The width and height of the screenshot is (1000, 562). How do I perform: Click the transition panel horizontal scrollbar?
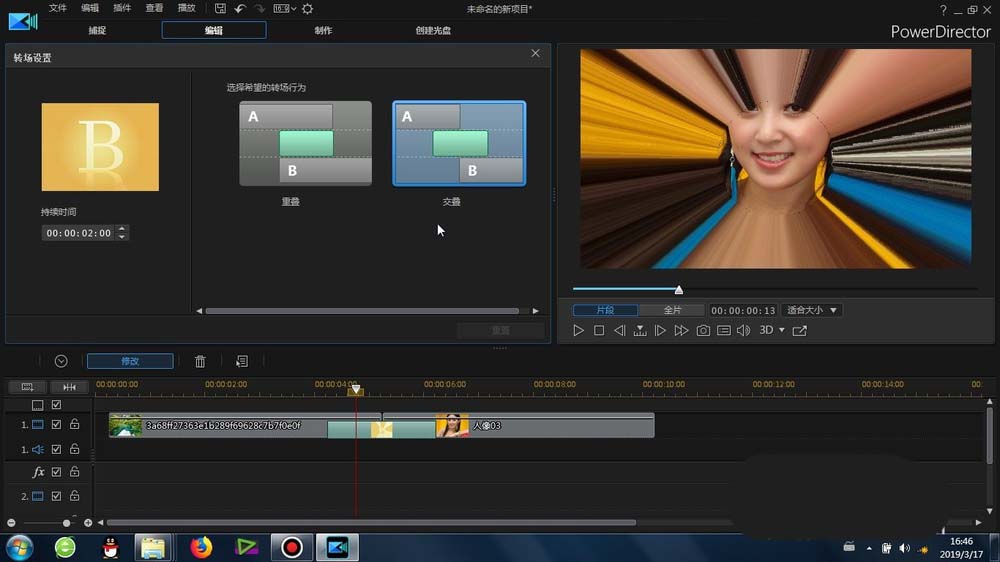click(362, 311)
